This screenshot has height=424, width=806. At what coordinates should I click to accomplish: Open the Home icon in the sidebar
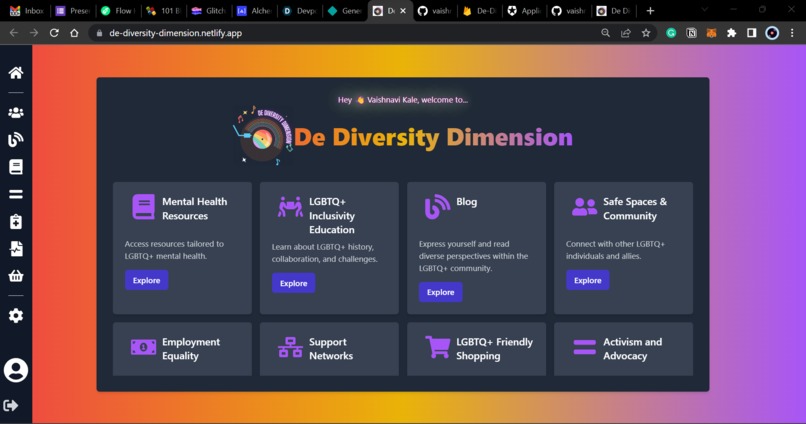click(x=16, y=72)
